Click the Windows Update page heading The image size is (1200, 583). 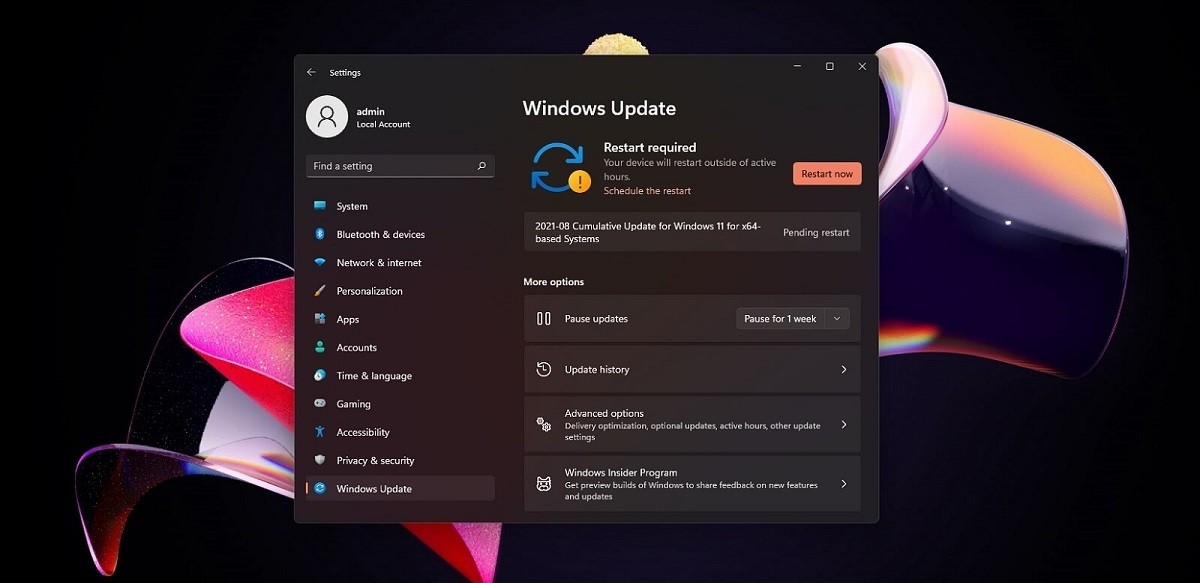click(599, 108)
